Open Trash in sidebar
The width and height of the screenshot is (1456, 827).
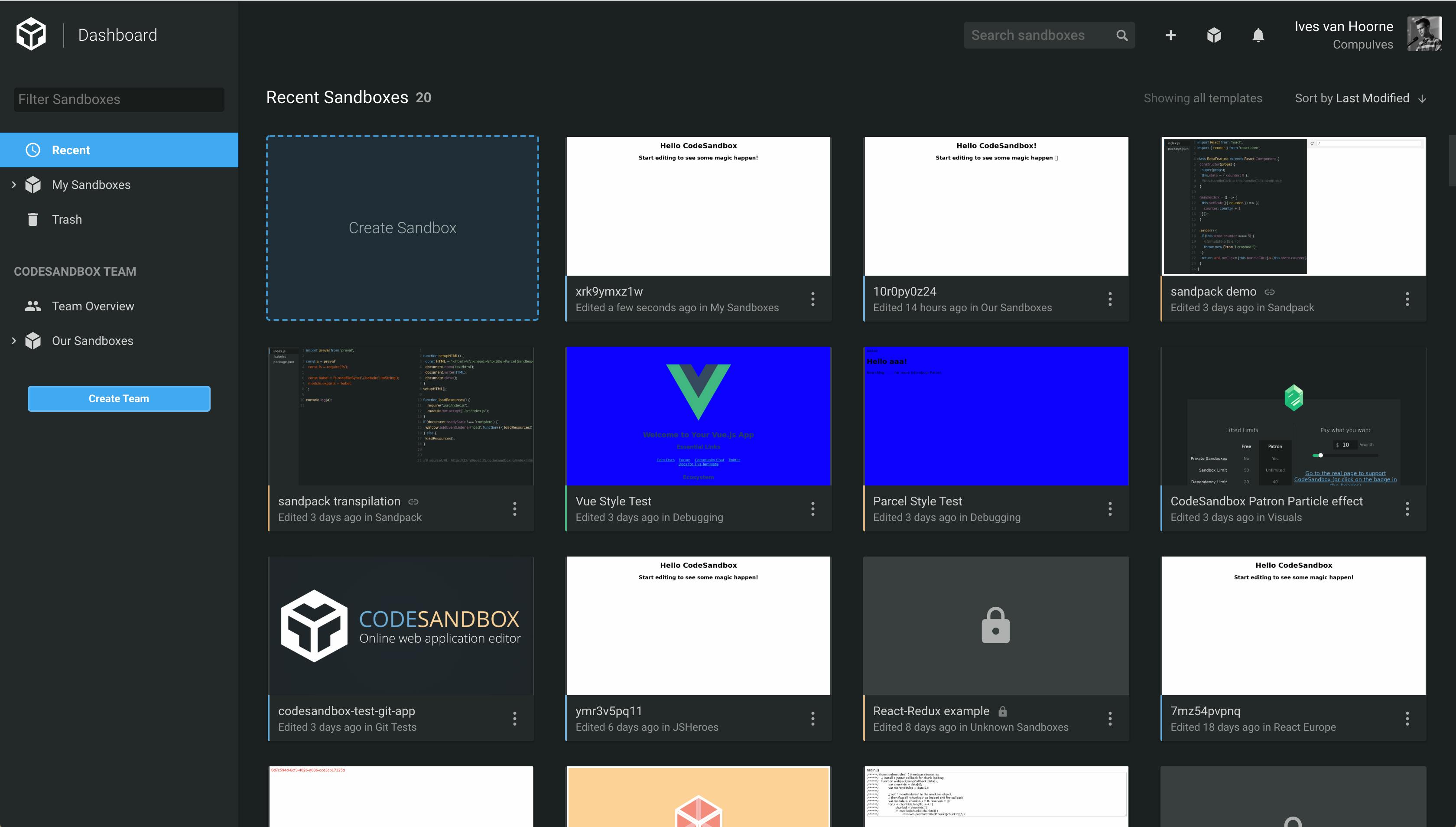coord(119,219)
